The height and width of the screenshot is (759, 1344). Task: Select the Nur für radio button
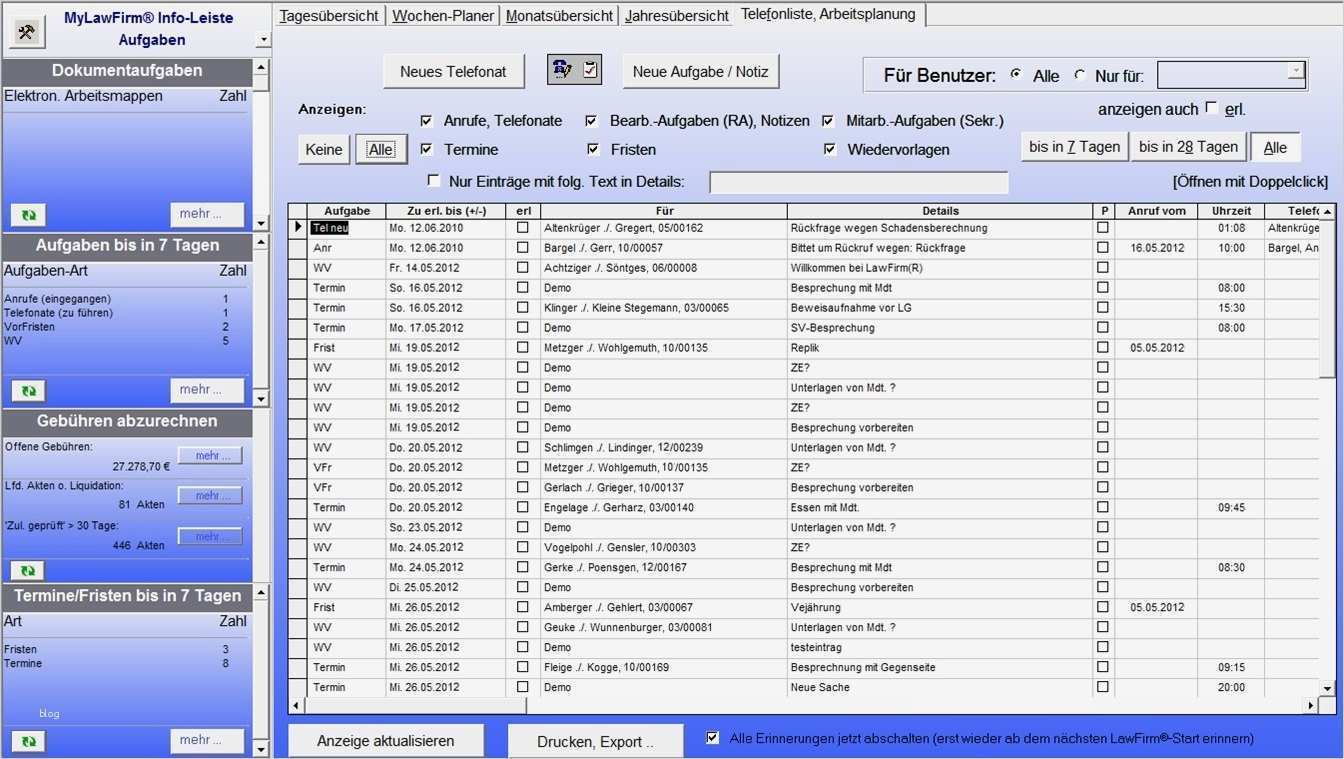[x=1078, y=73]
